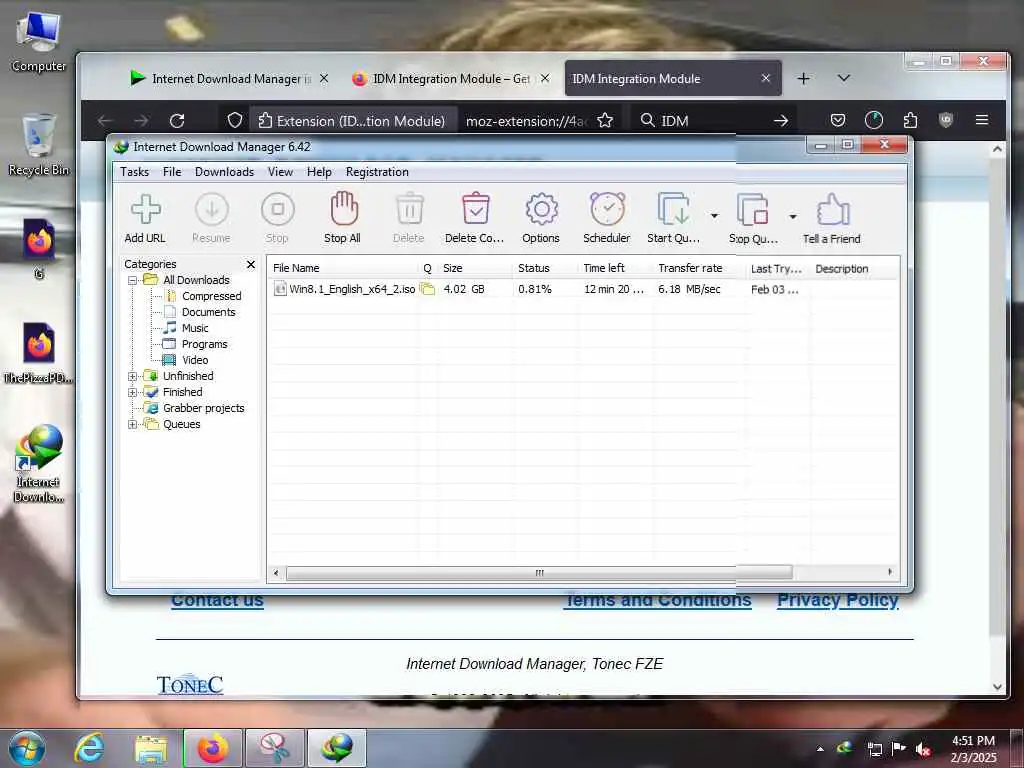Open the Help menu
This screenshot has height=768, width=1024.
(319, 172)
